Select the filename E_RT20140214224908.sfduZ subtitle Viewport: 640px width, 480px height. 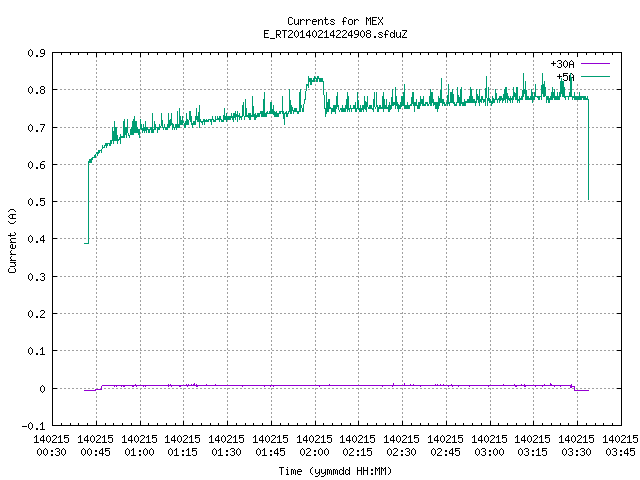tap(335, 34)
